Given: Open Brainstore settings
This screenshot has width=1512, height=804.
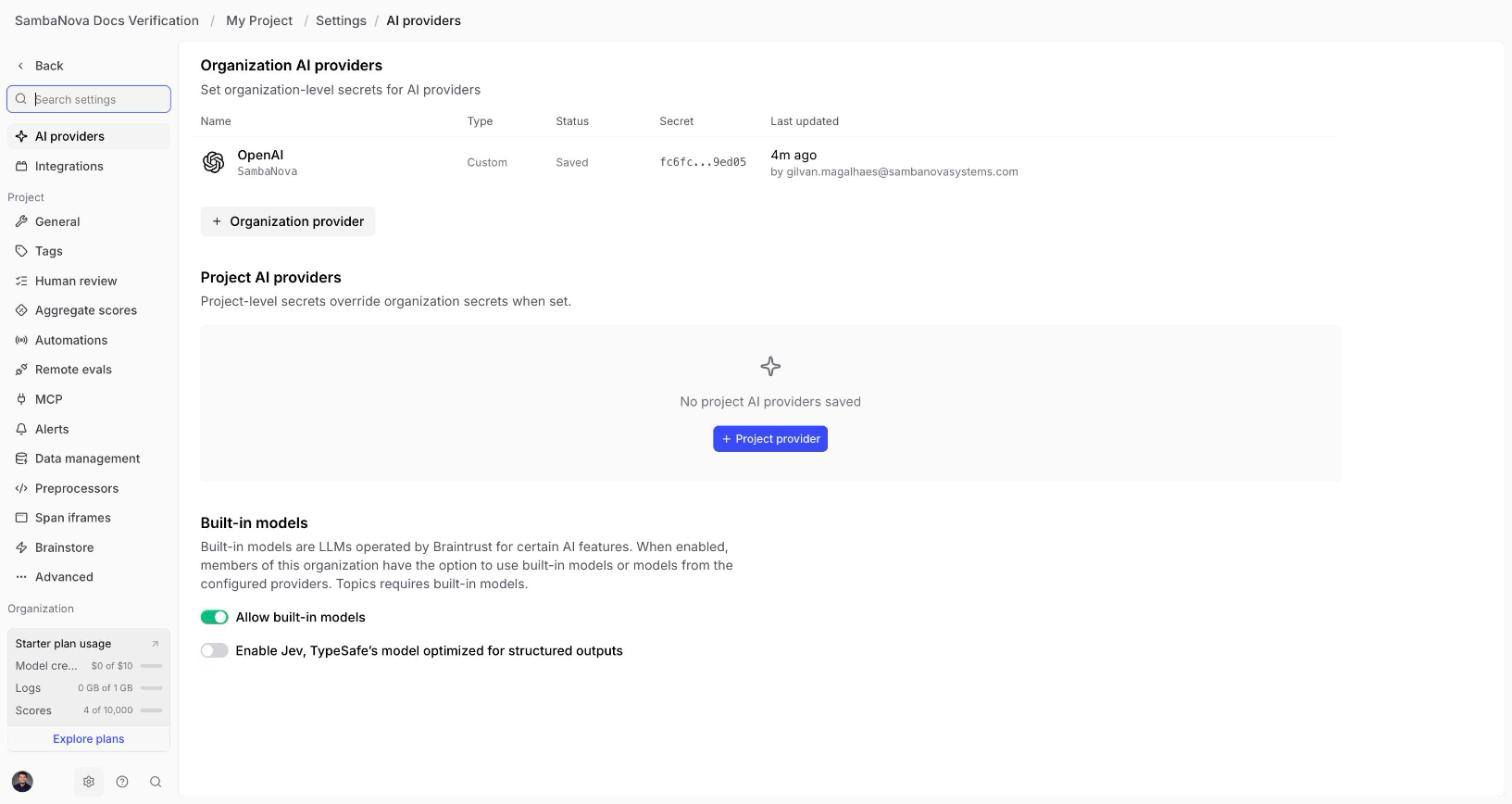Looking at the screenshot, I should (x=89, y=548).
